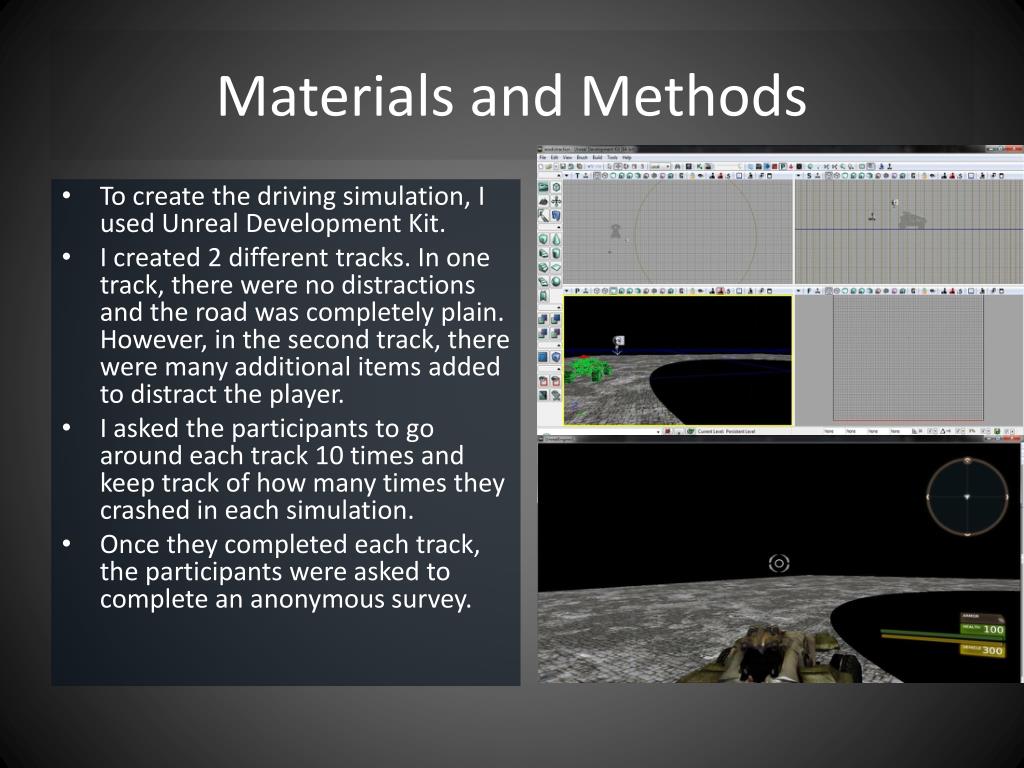
Task: Click the T viewport type button
Action: [x=577, y=176]
